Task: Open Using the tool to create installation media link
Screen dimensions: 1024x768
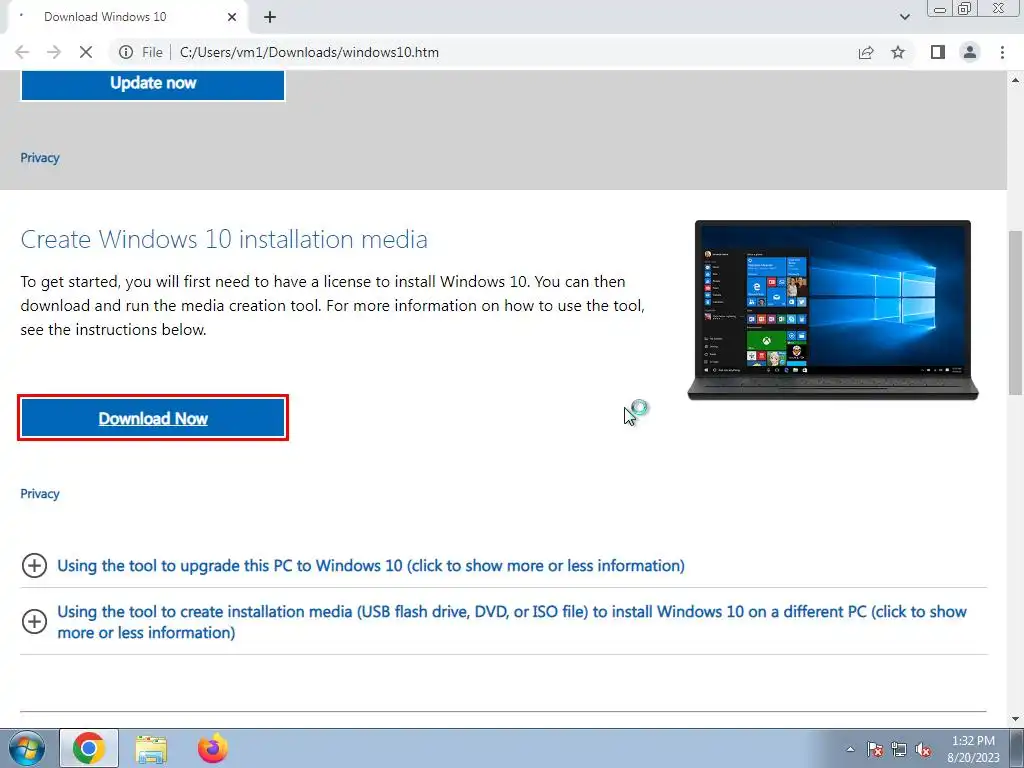Action: [x=512, y=622]
